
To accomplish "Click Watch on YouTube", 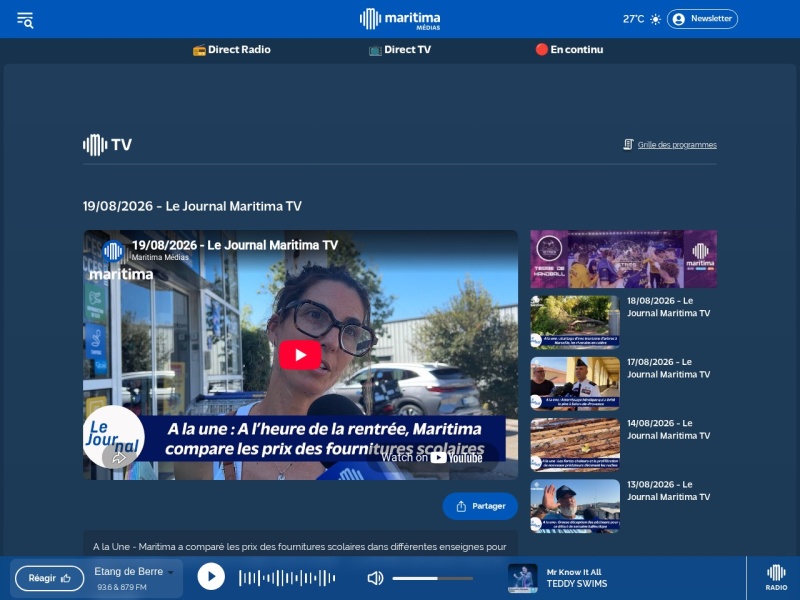I will click(x=432, y=457).
